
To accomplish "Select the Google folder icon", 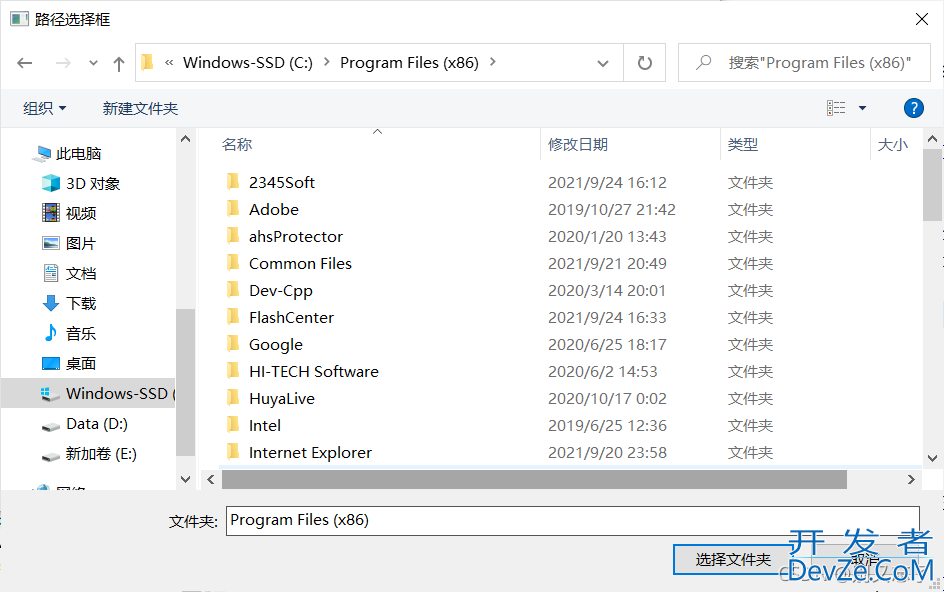I will click(x=233, y=343).
